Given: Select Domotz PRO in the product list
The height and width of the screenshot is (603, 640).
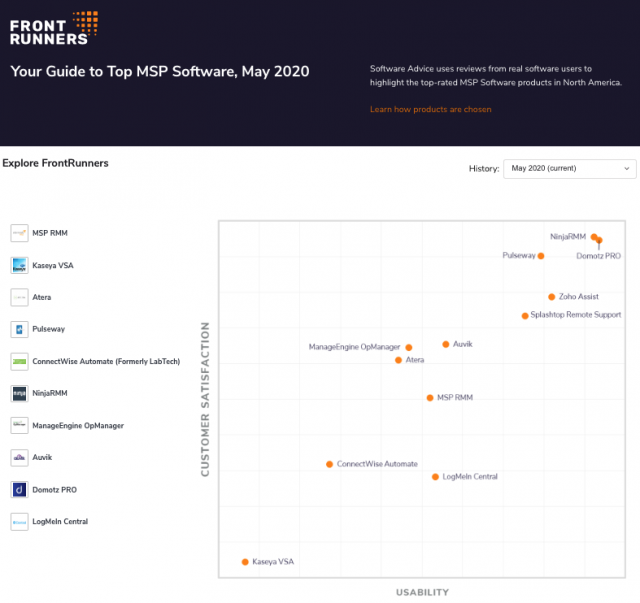Looking at the screenshot, I should click(x=54, y=490).
